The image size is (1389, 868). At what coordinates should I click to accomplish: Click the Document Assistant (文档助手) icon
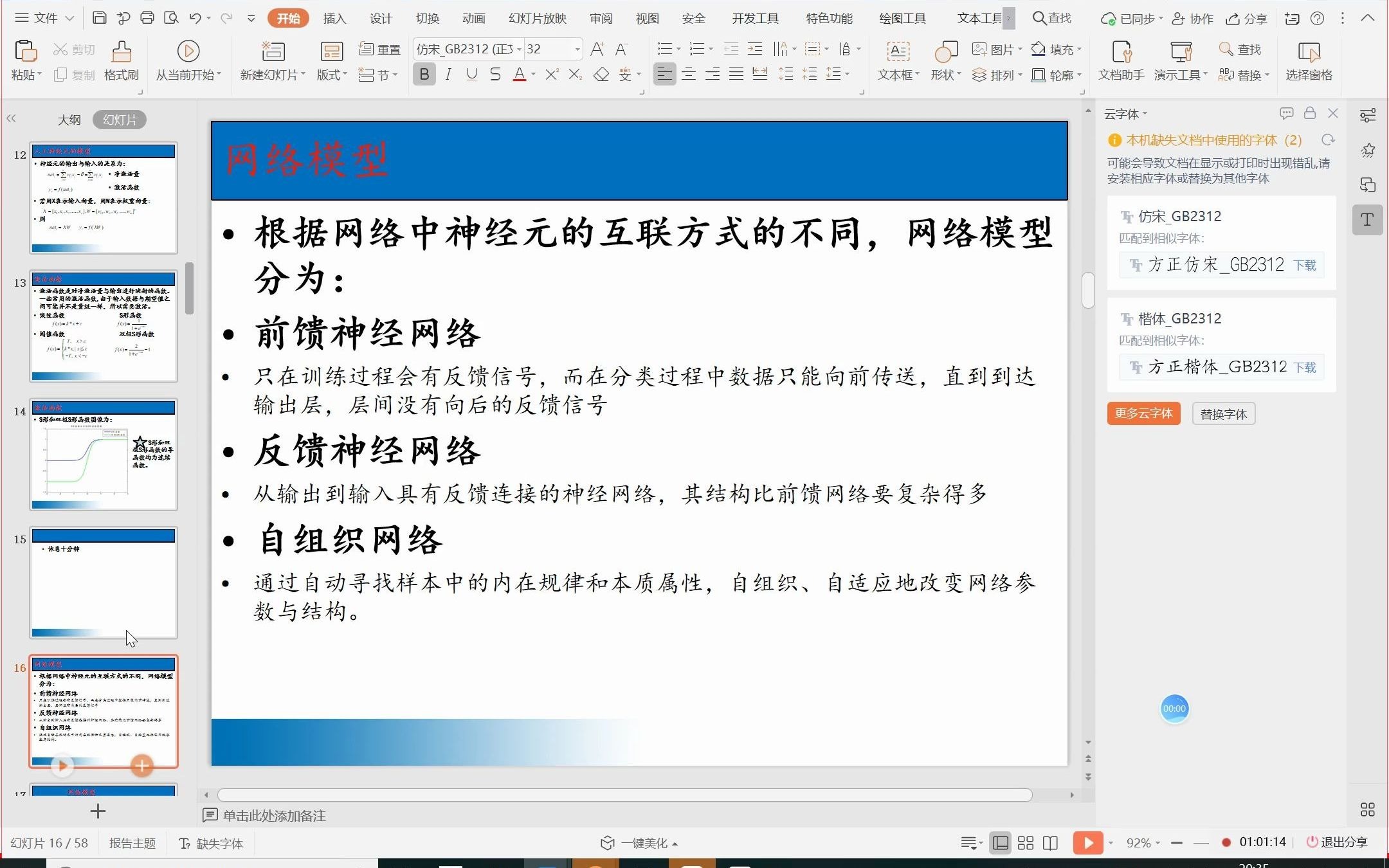pyautogui.click(x=1121, y=51)
